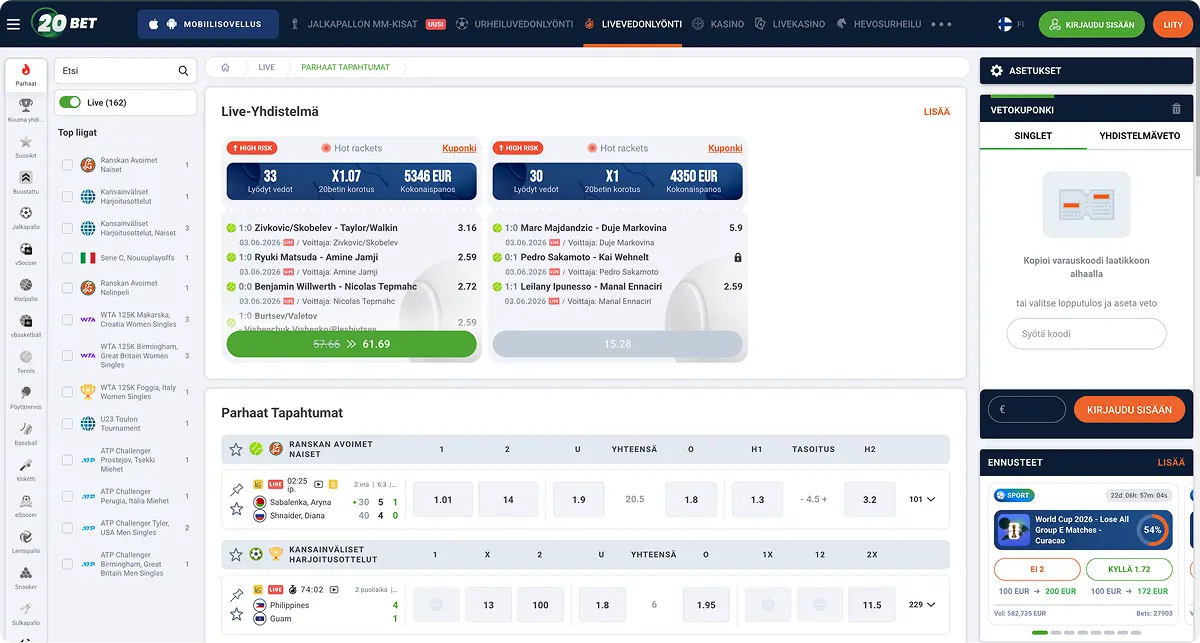Viewport: 1200px width, 643px height.
Task: Open the three-dots more menu in top navigation
Action: point(940,24)
